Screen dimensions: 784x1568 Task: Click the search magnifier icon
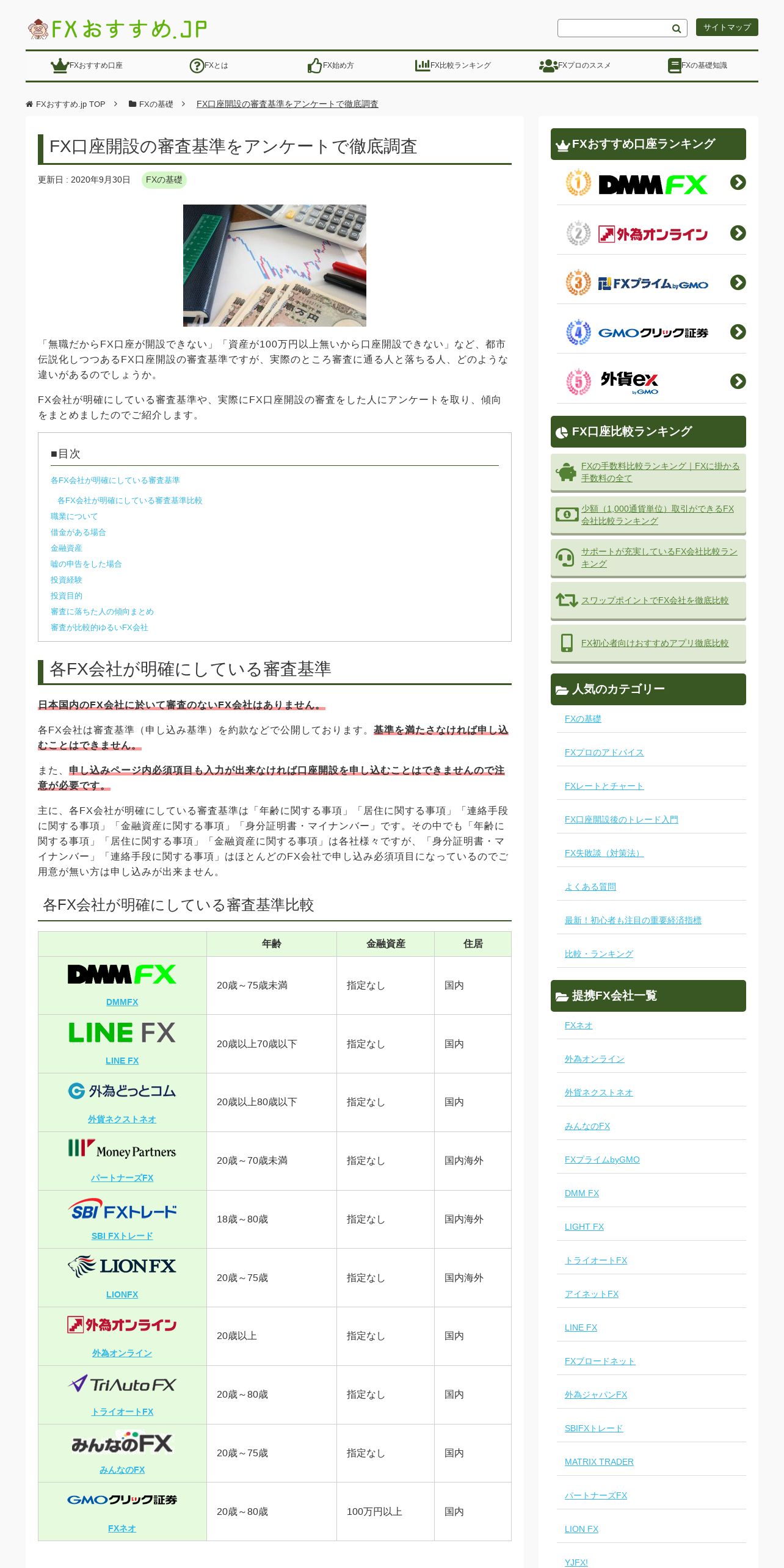[x=676, y=28]
